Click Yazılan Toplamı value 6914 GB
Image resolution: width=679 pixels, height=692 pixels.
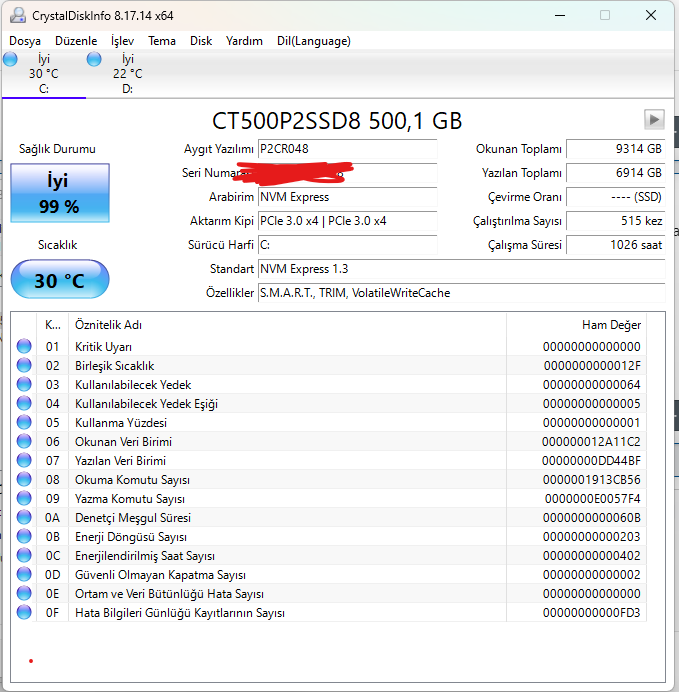coord(615,173)
